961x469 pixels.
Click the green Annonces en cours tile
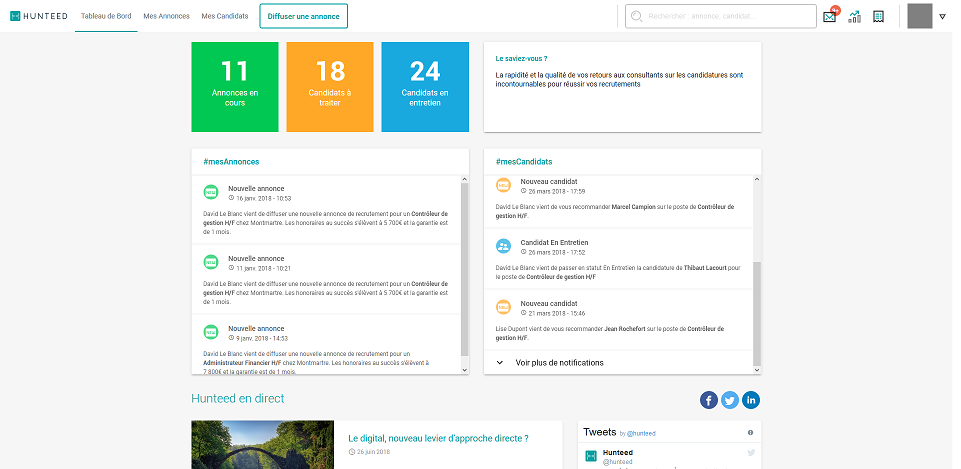tap(235, 87)
